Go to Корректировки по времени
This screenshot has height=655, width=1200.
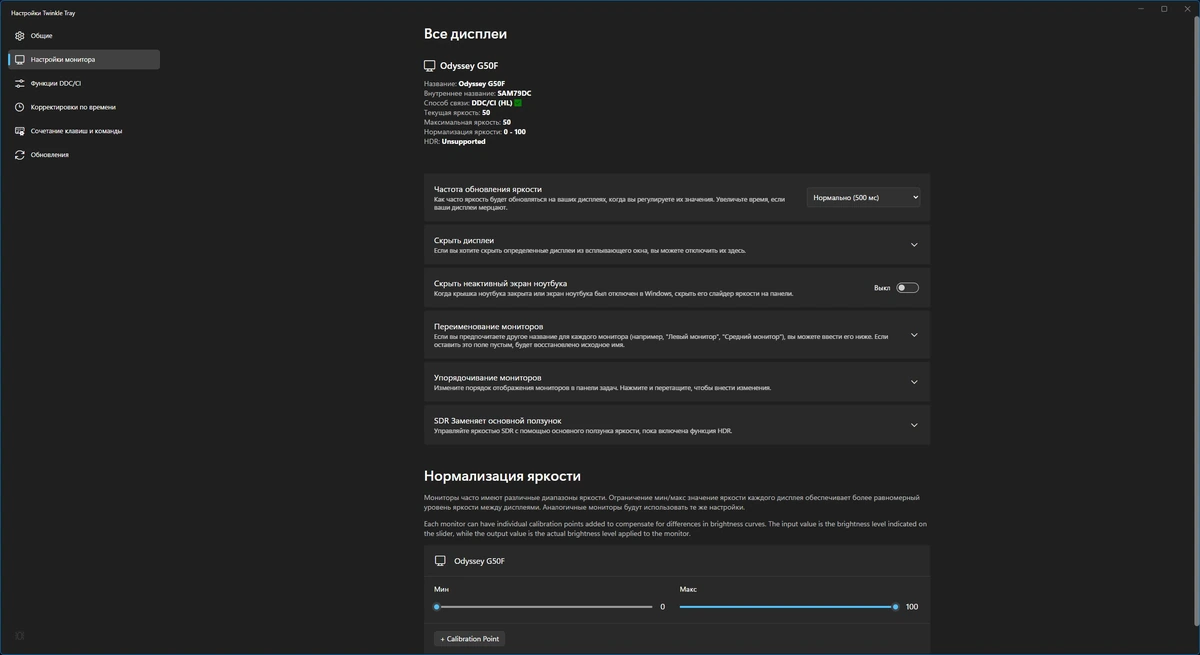(84, 107)
